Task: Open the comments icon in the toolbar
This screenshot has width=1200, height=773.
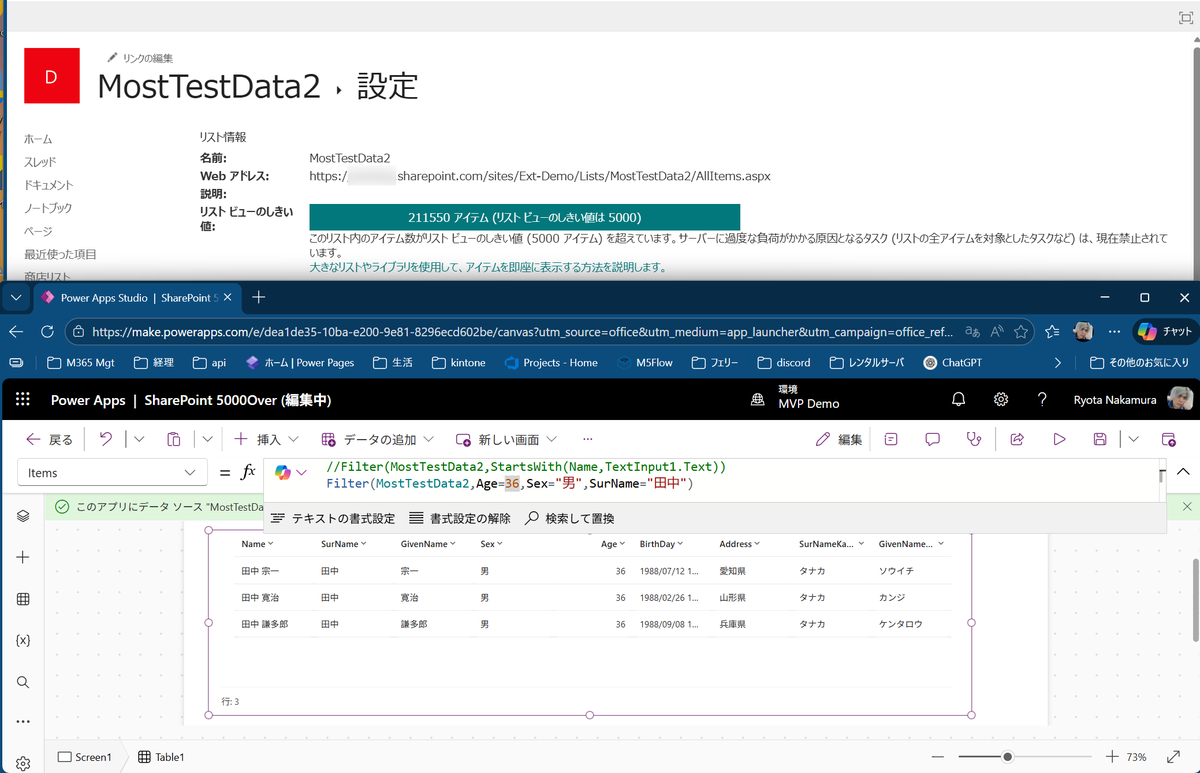Action: [932, 439]
